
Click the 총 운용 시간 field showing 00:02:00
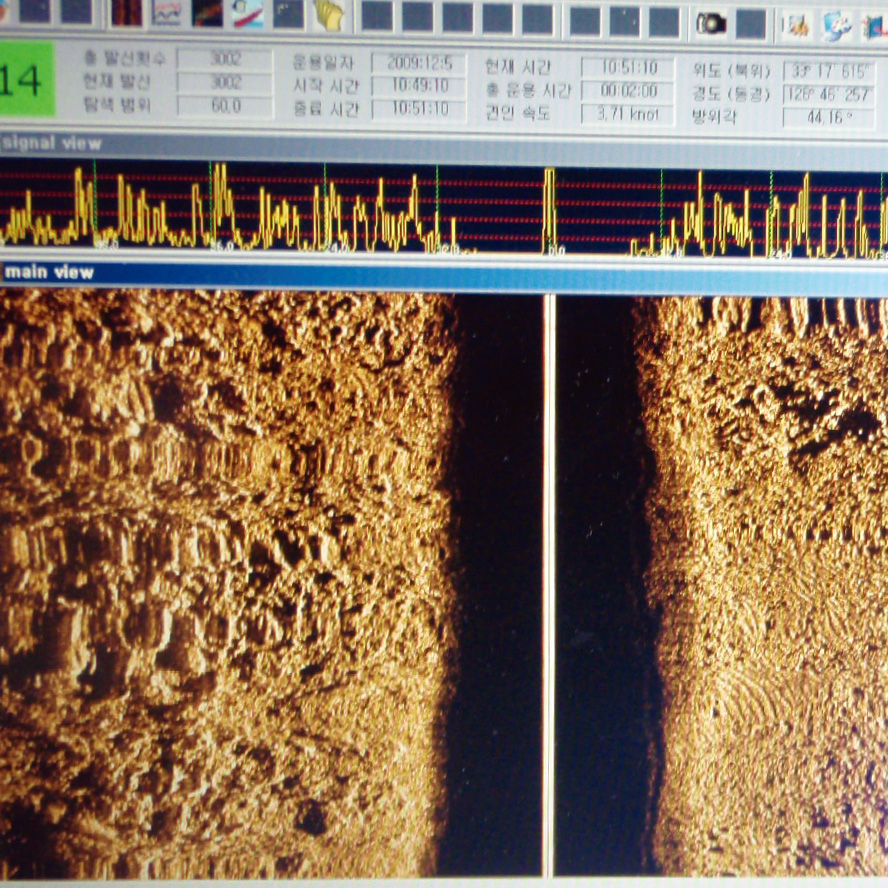(628, 91)
